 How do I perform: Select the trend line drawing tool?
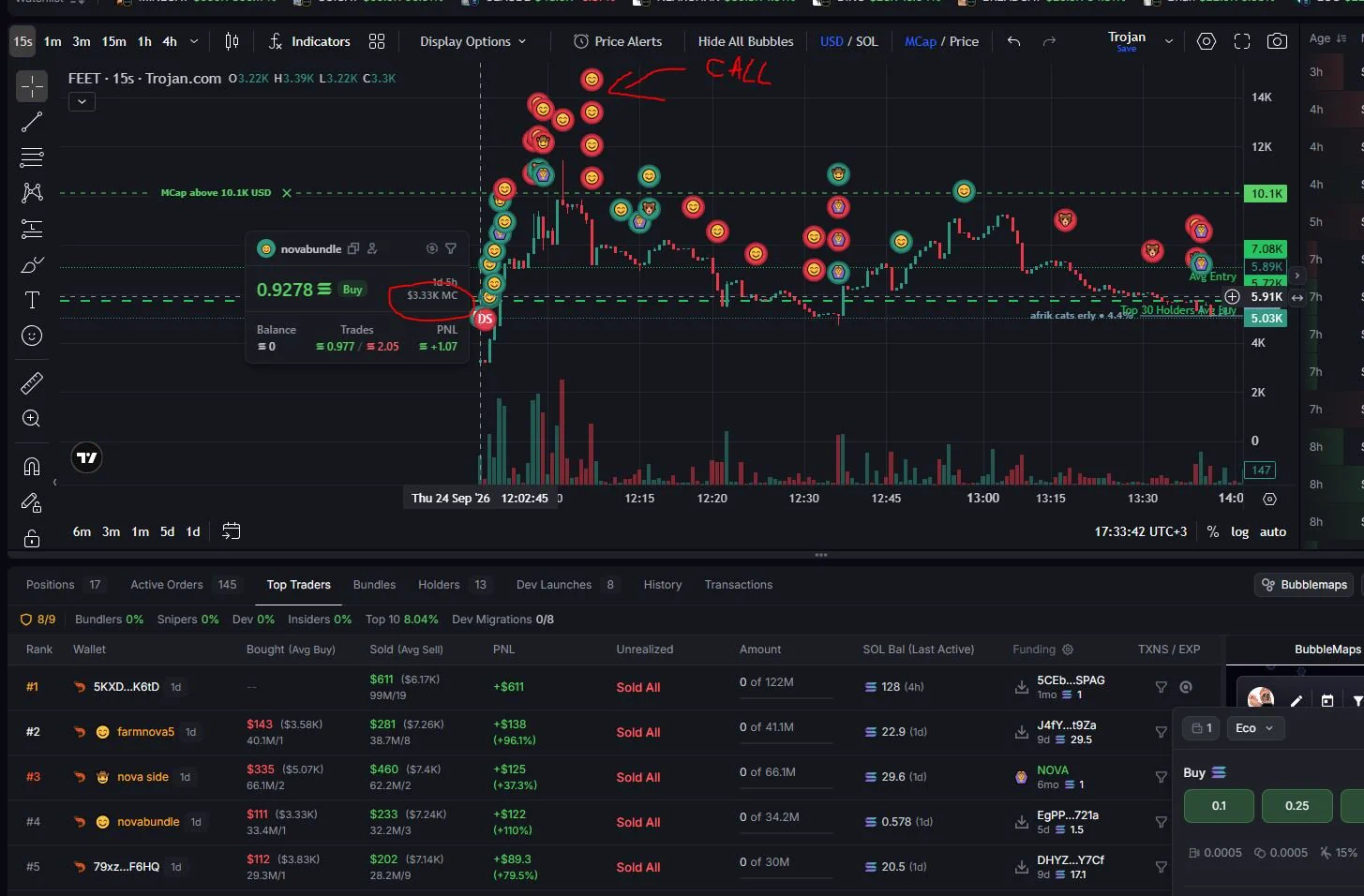(x=32, y=122)
